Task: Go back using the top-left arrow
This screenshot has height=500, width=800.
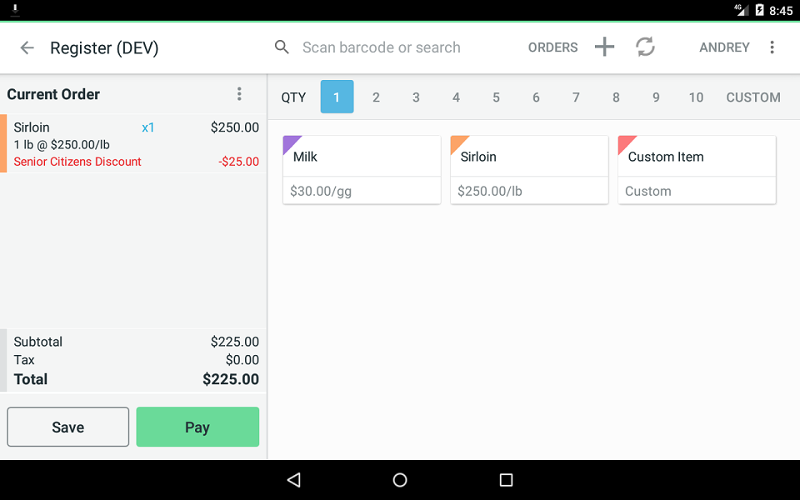Action: [27, 47]
